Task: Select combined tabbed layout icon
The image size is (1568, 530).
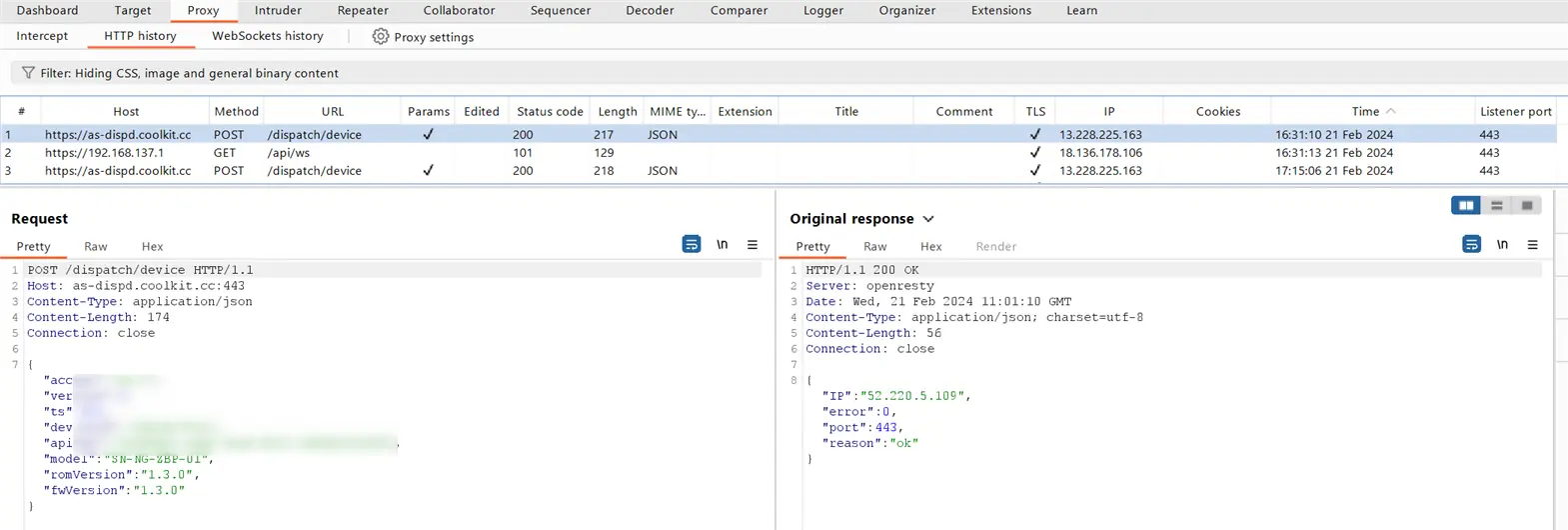Action: tap(1527, 205)
